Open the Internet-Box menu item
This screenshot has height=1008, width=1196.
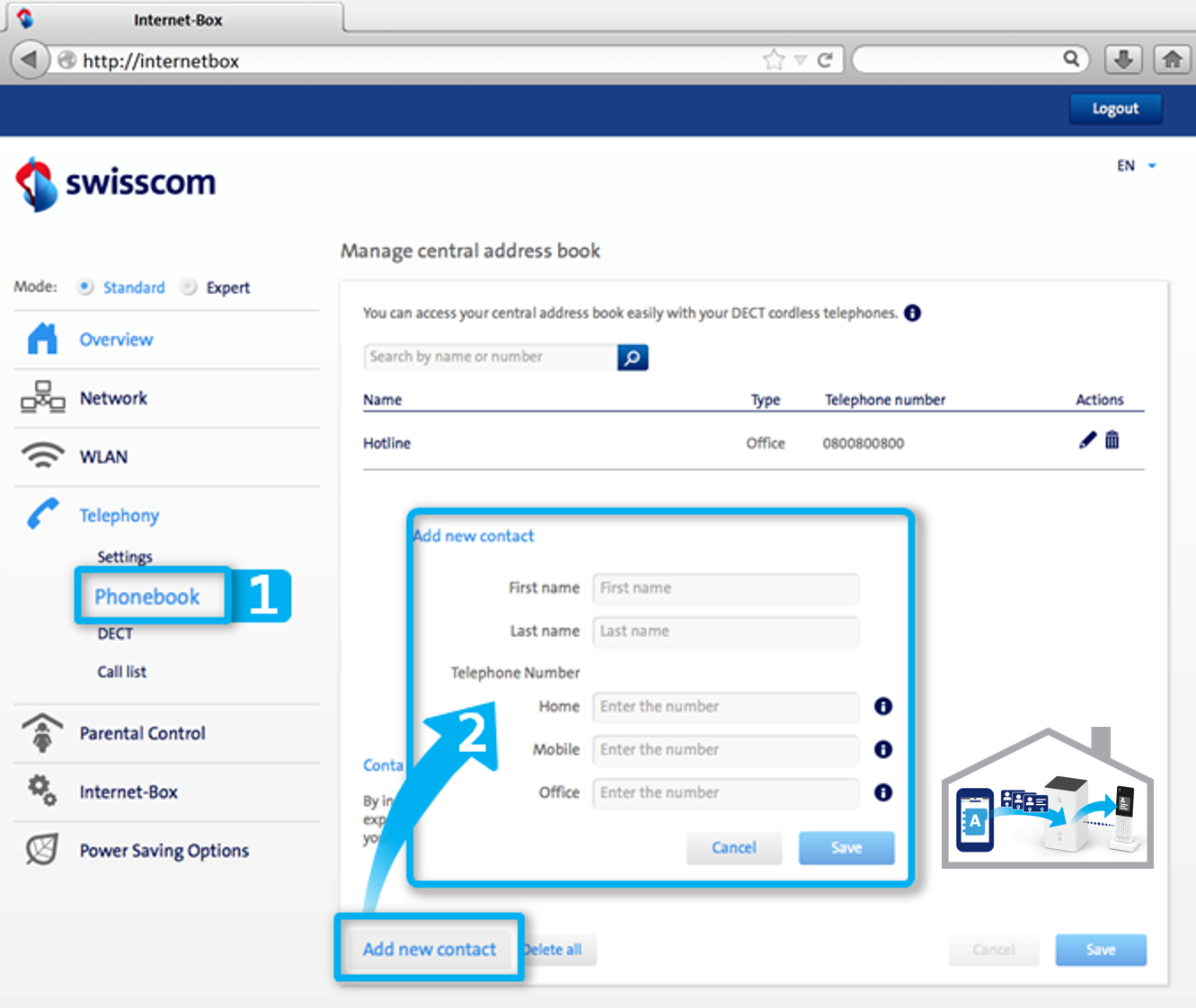[128, 791]
